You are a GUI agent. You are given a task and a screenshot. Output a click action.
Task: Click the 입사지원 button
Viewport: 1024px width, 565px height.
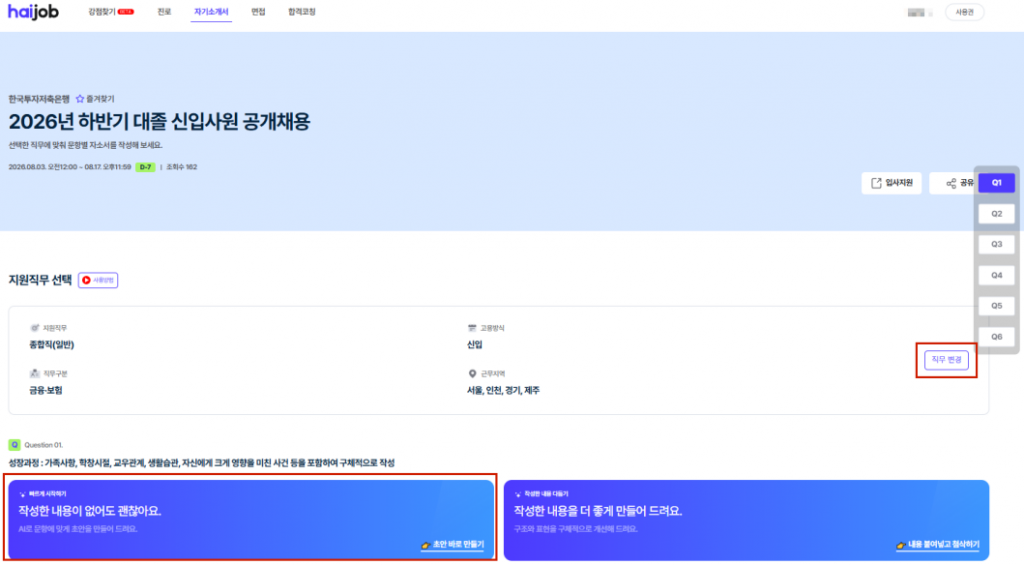coord(891,183)
